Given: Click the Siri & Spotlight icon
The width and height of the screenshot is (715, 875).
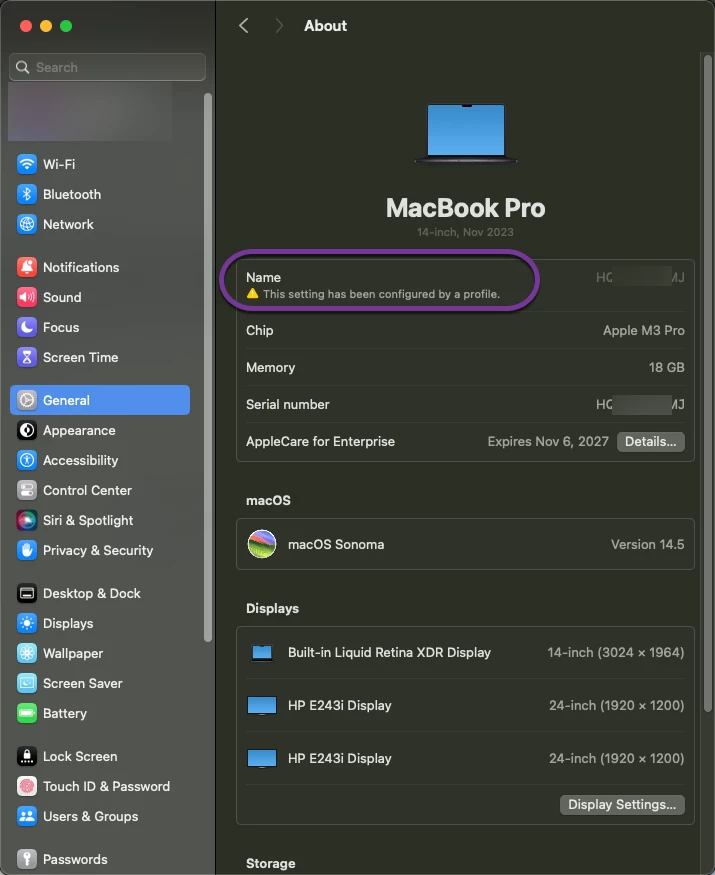Looking at the screenshot, I should (27, 521).
